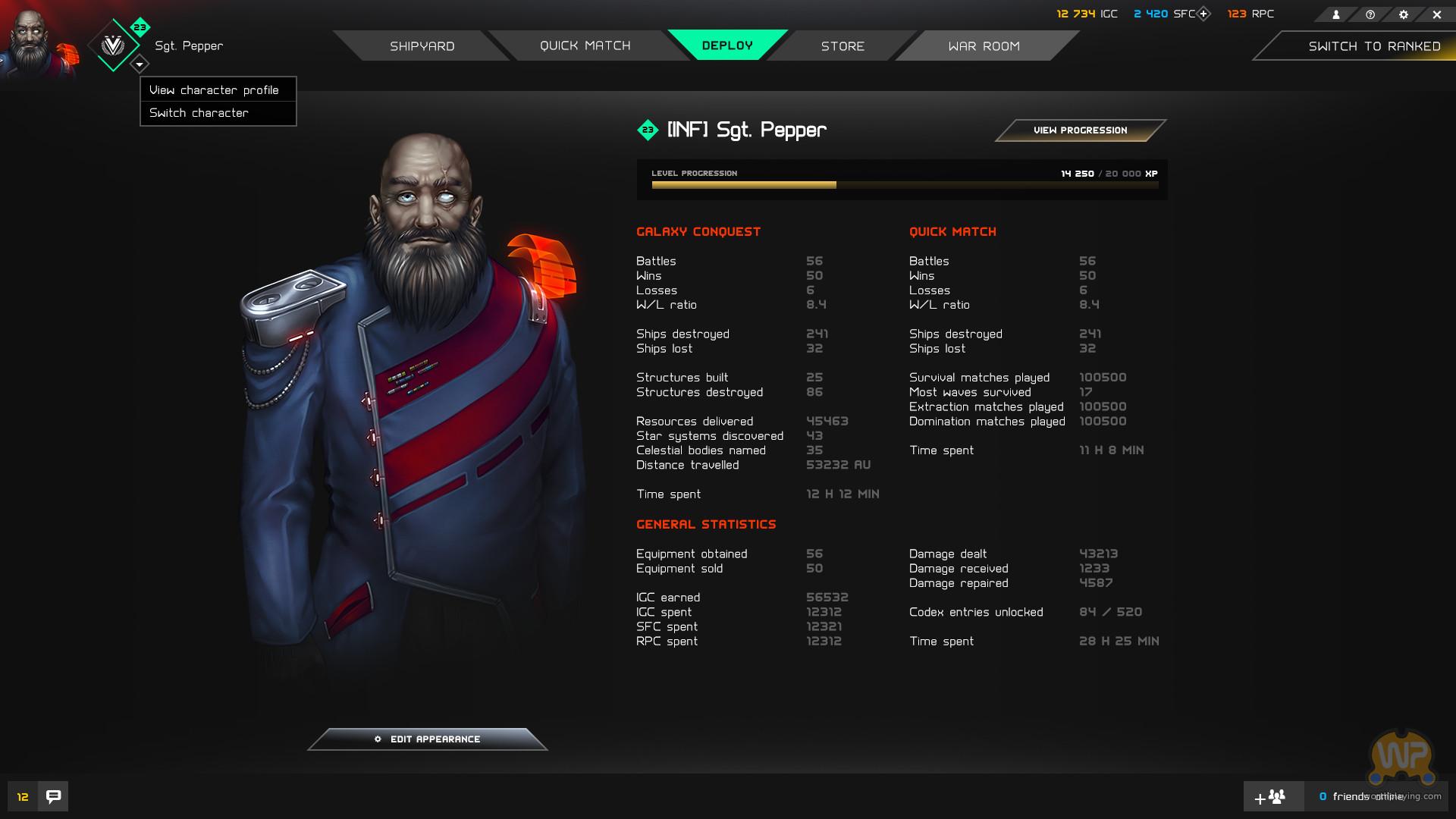1456x819 pixels.
Task: Open settings with the gear icon
Action: (1404, 14)
